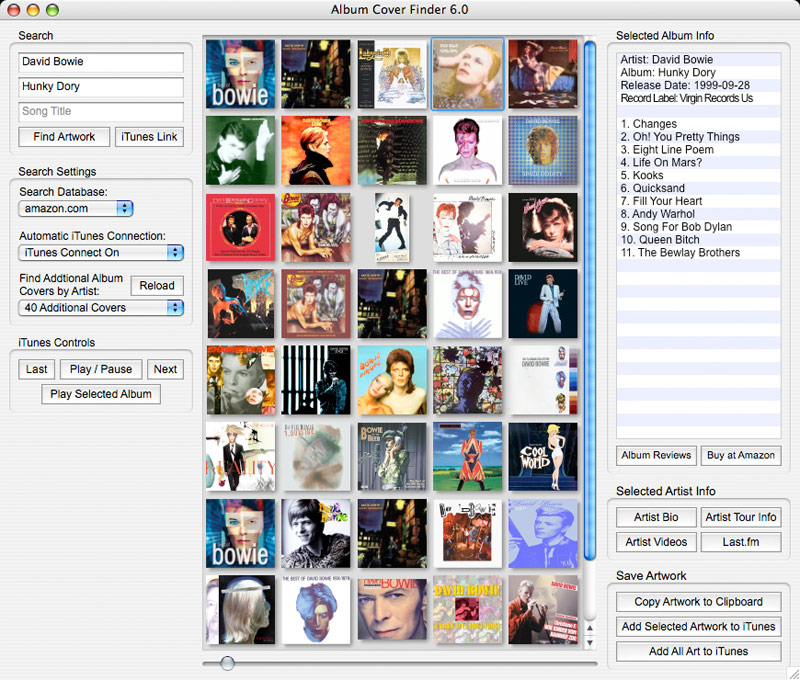Viewport: 800px width, 680px height.
Task: Click Add Selected Artwork to iTunes
Action: click(698, 626)
